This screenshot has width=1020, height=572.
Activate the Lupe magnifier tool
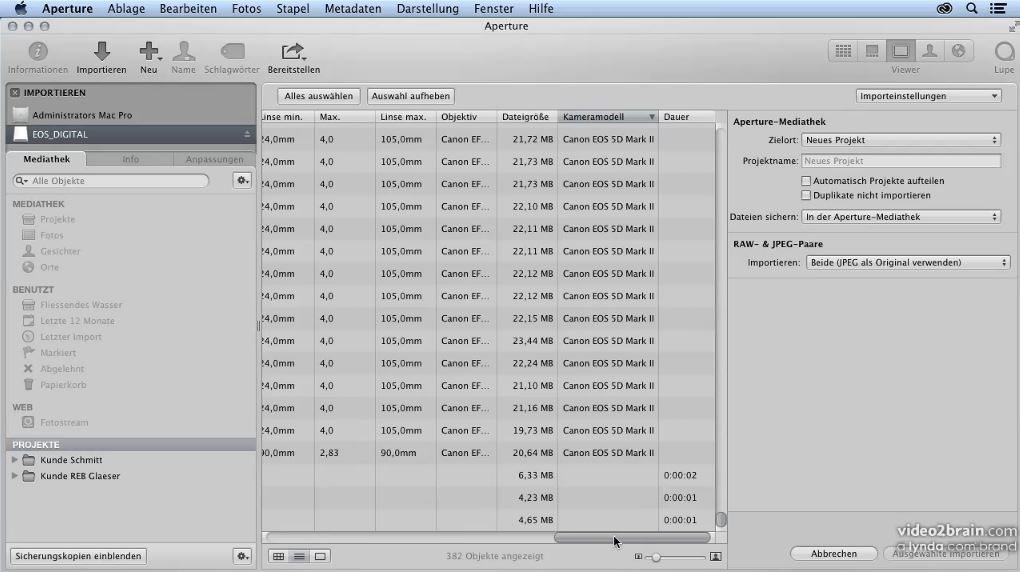tap(1004, 51)
